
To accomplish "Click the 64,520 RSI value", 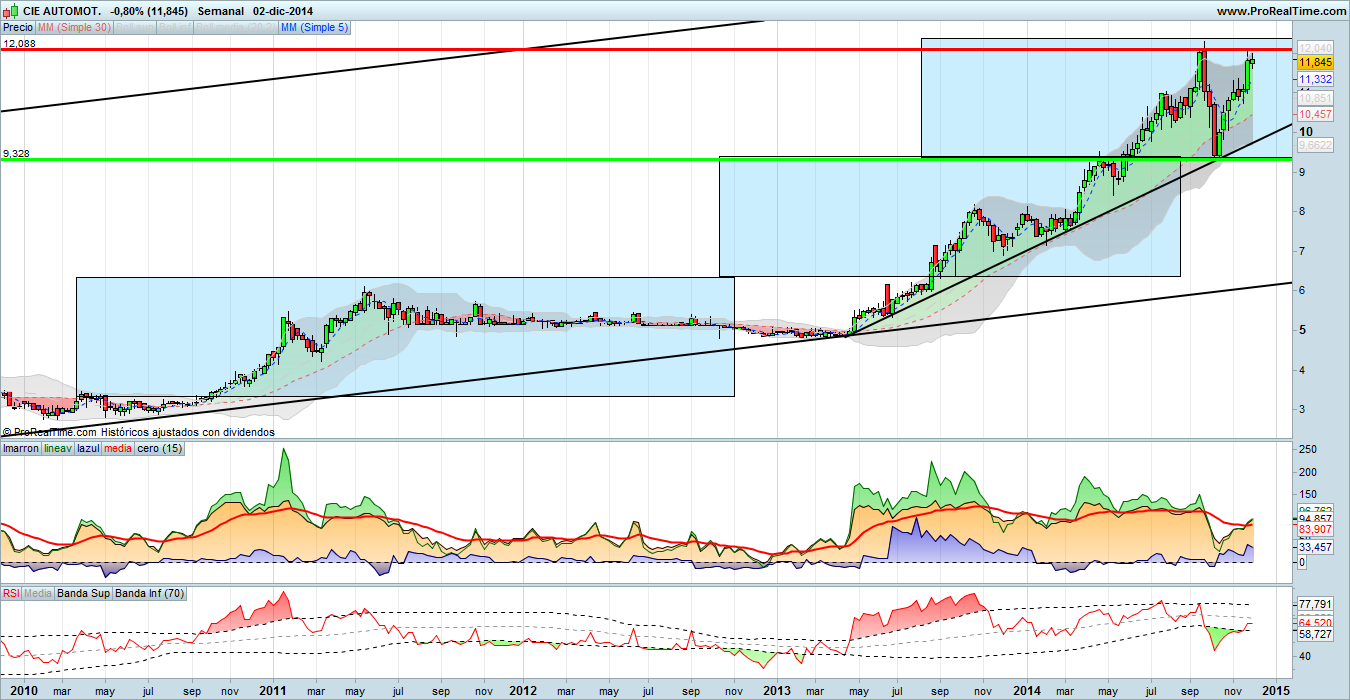I will 1316,623.
